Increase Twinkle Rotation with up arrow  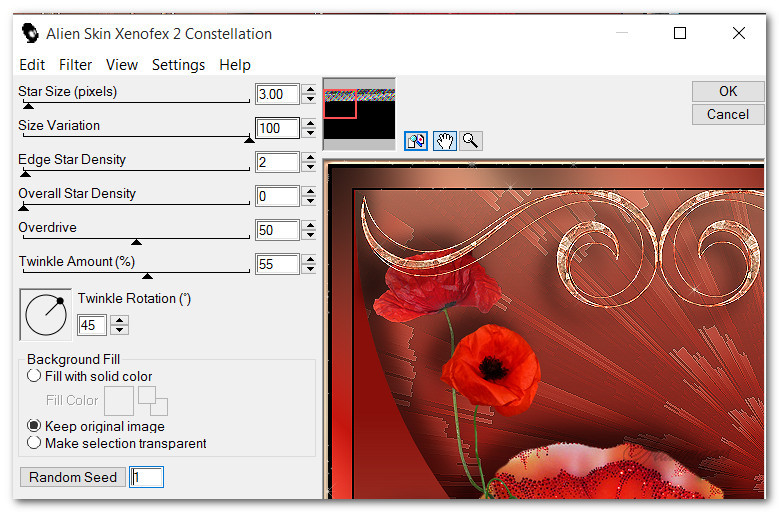120,320
